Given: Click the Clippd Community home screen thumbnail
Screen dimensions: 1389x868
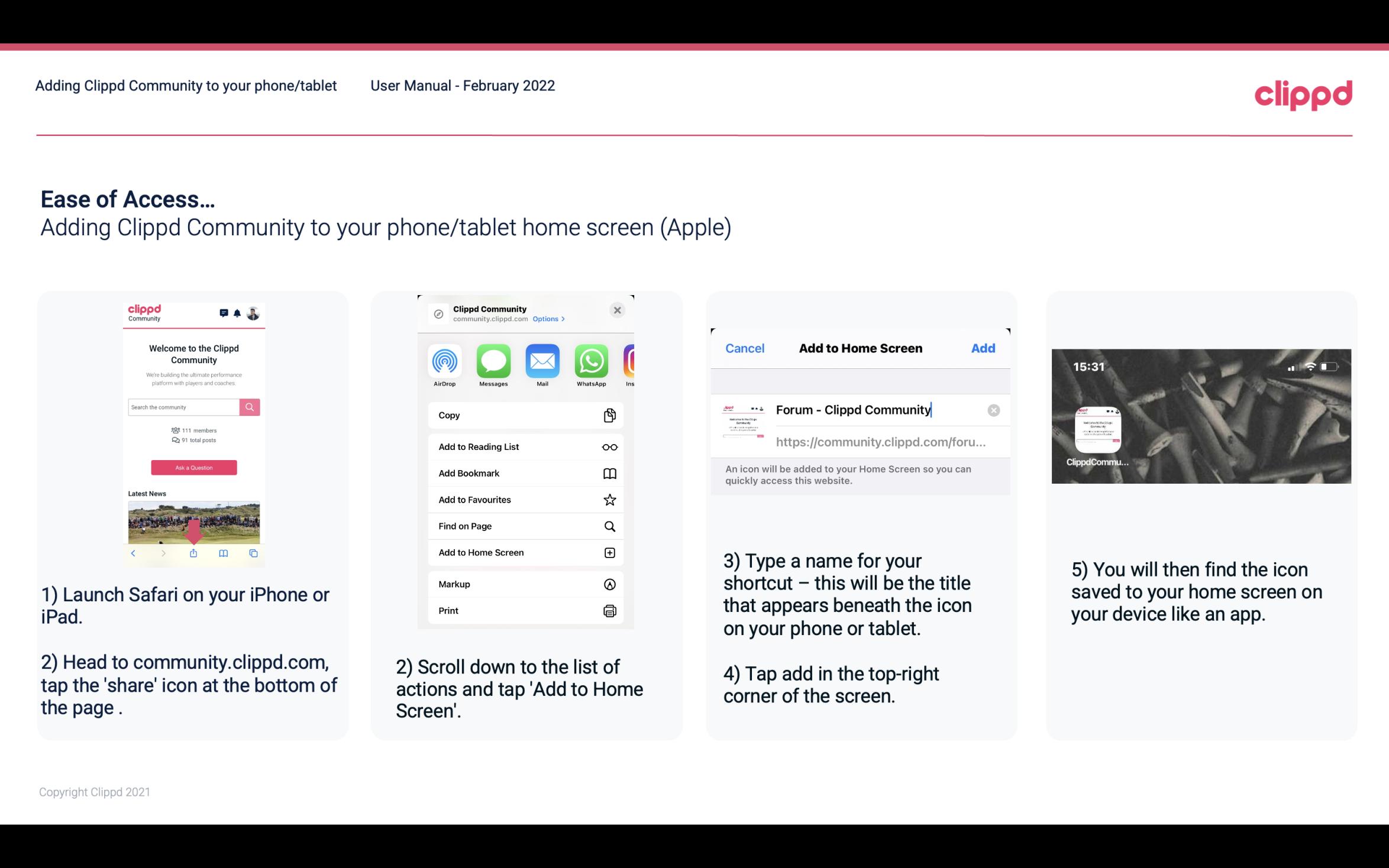Looking at the screenshot, I should 1096,430.
